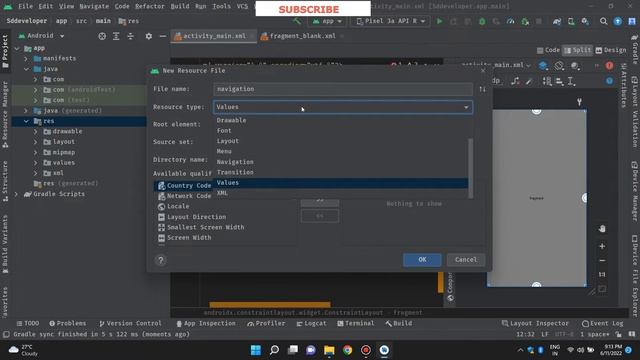The width and height of the screenshot is (640, 360).
Task: Switch editor to Code view
Action: tap(548, 50)
